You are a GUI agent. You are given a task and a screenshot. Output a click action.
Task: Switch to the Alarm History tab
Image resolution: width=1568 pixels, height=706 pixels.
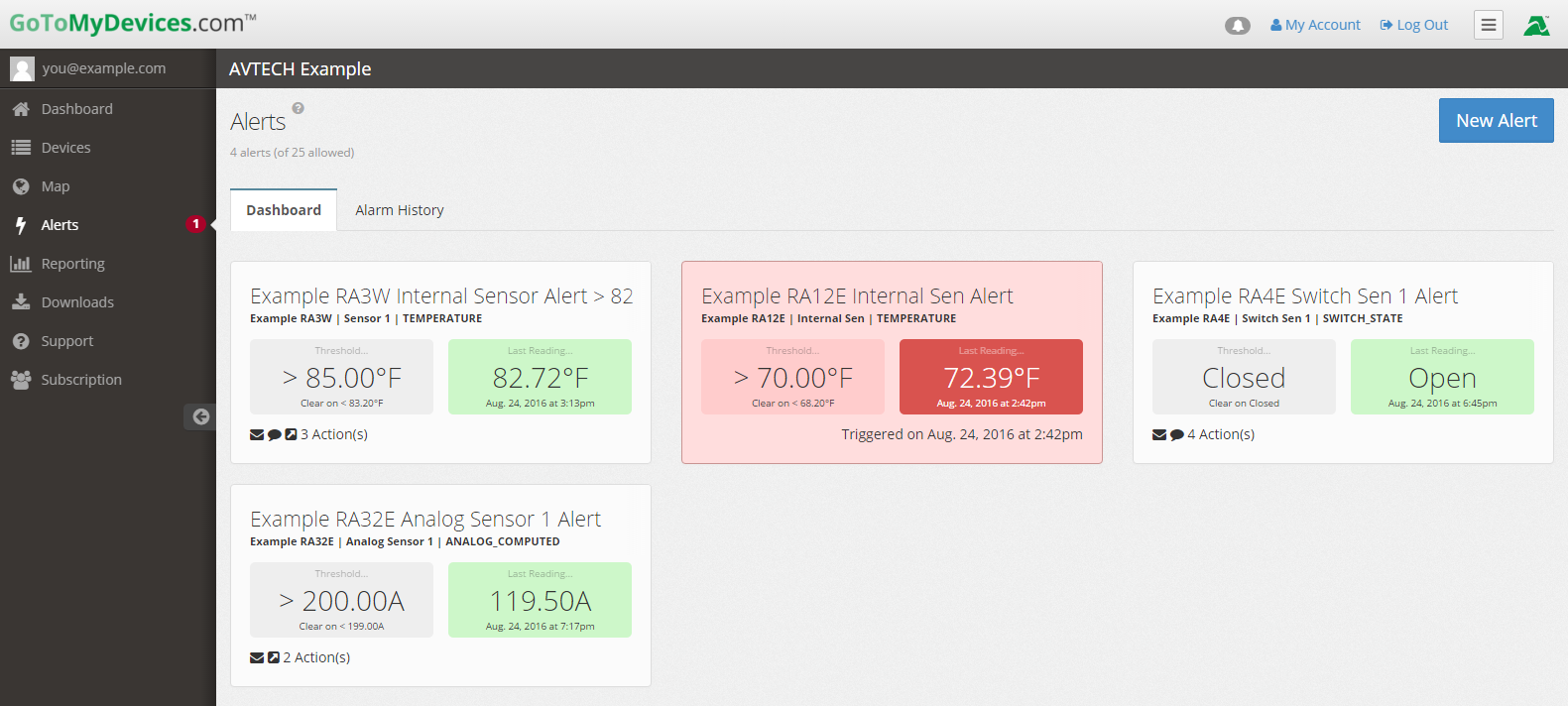coord(399,210)
